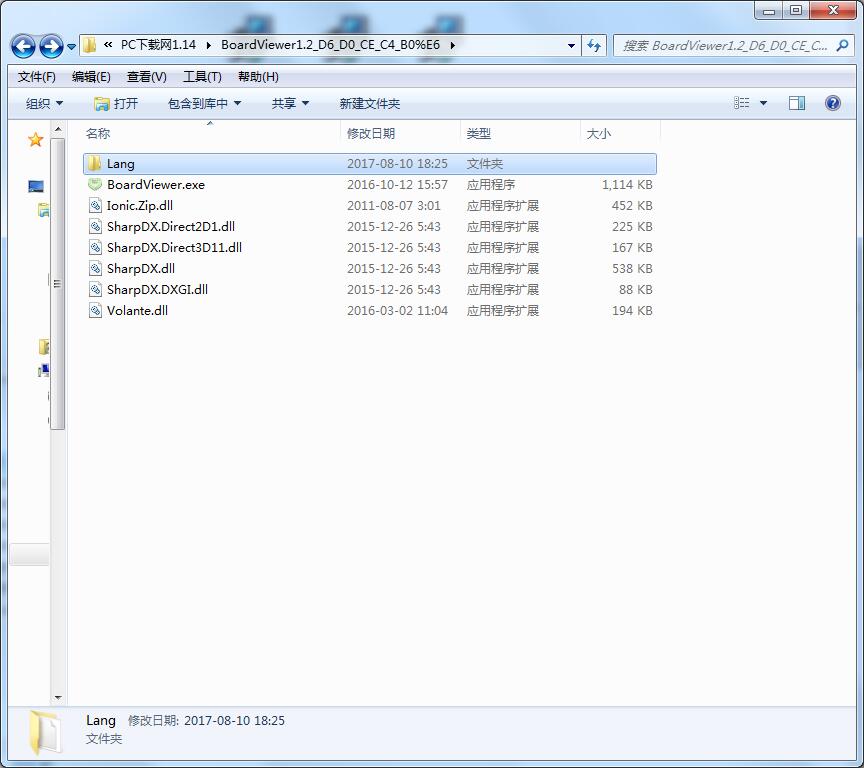The height and width of the screenshot is (768, 864).
Task: Click the refresh icon beside address bar
Action: (x=595, y=45)
